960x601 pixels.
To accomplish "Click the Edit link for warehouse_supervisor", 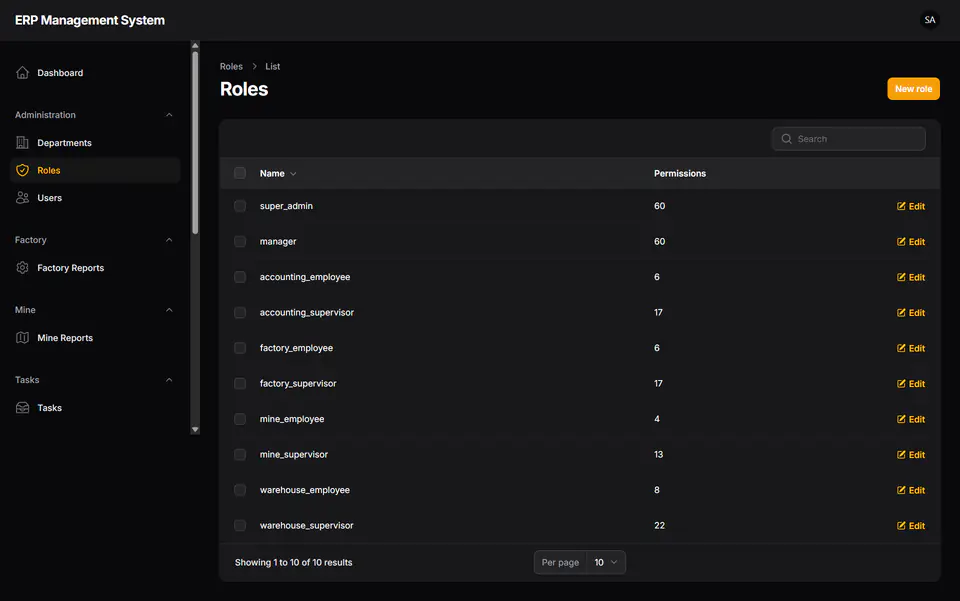I will point(911,526).
